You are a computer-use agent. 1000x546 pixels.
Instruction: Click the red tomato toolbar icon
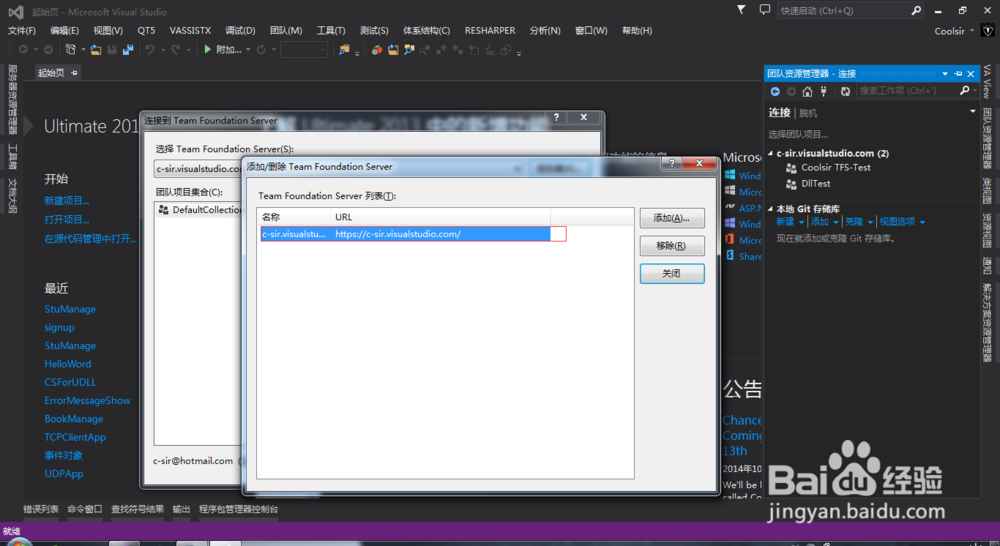[377, 50]
